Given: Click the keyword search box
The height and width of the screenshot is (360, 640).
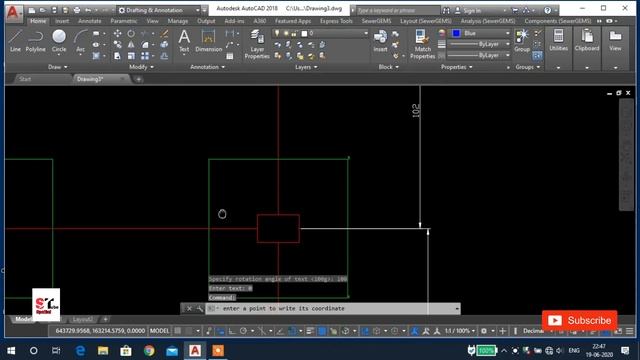Looking at the screenshot, I should coord(398,10).
